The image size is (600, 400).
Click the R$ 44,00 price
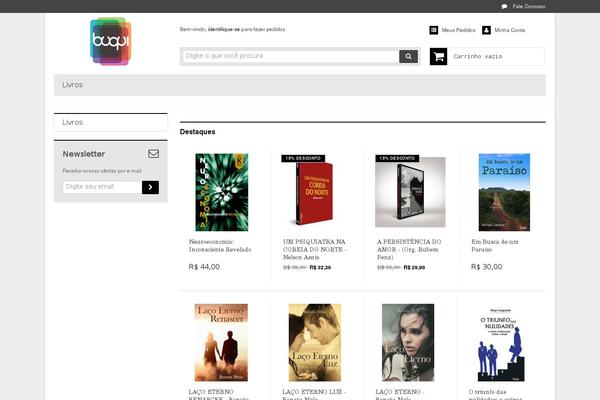coord(204,267)
